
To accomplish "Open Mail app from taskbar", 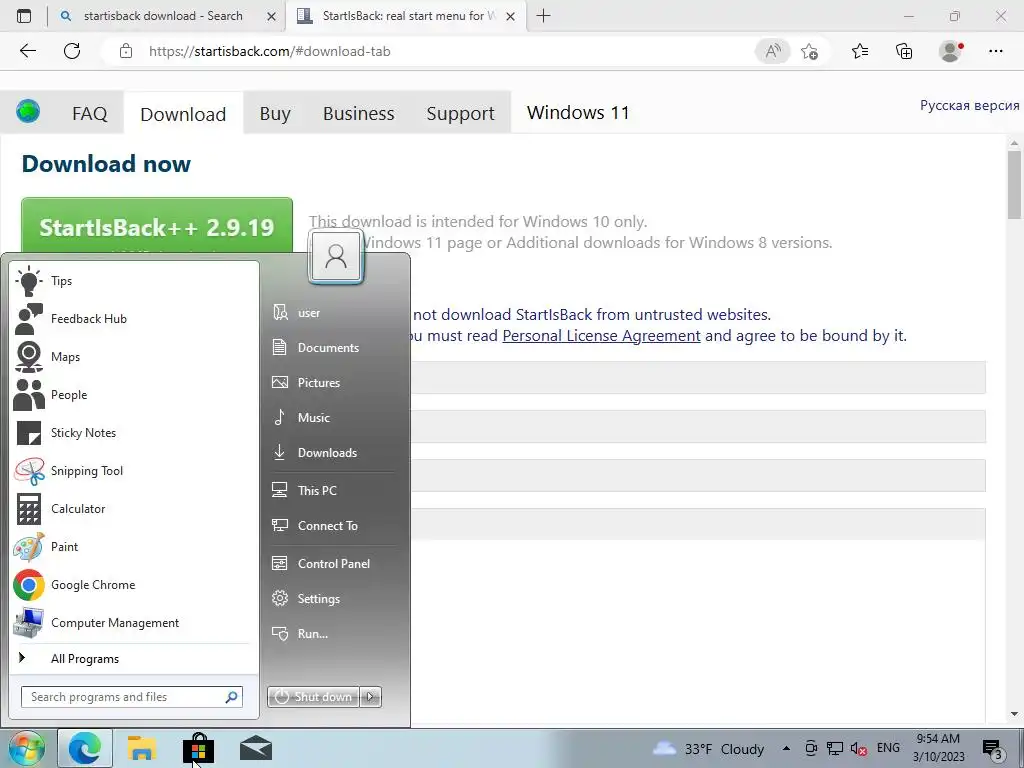I will 255,749.
